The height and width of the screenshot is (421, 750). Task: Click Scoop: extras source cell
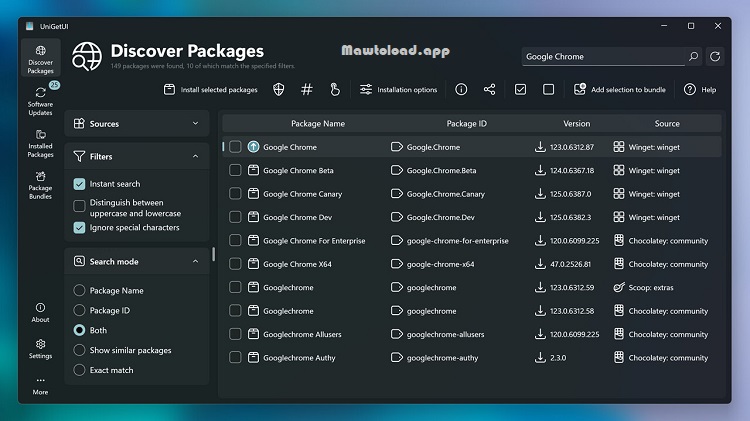point(651,288)
